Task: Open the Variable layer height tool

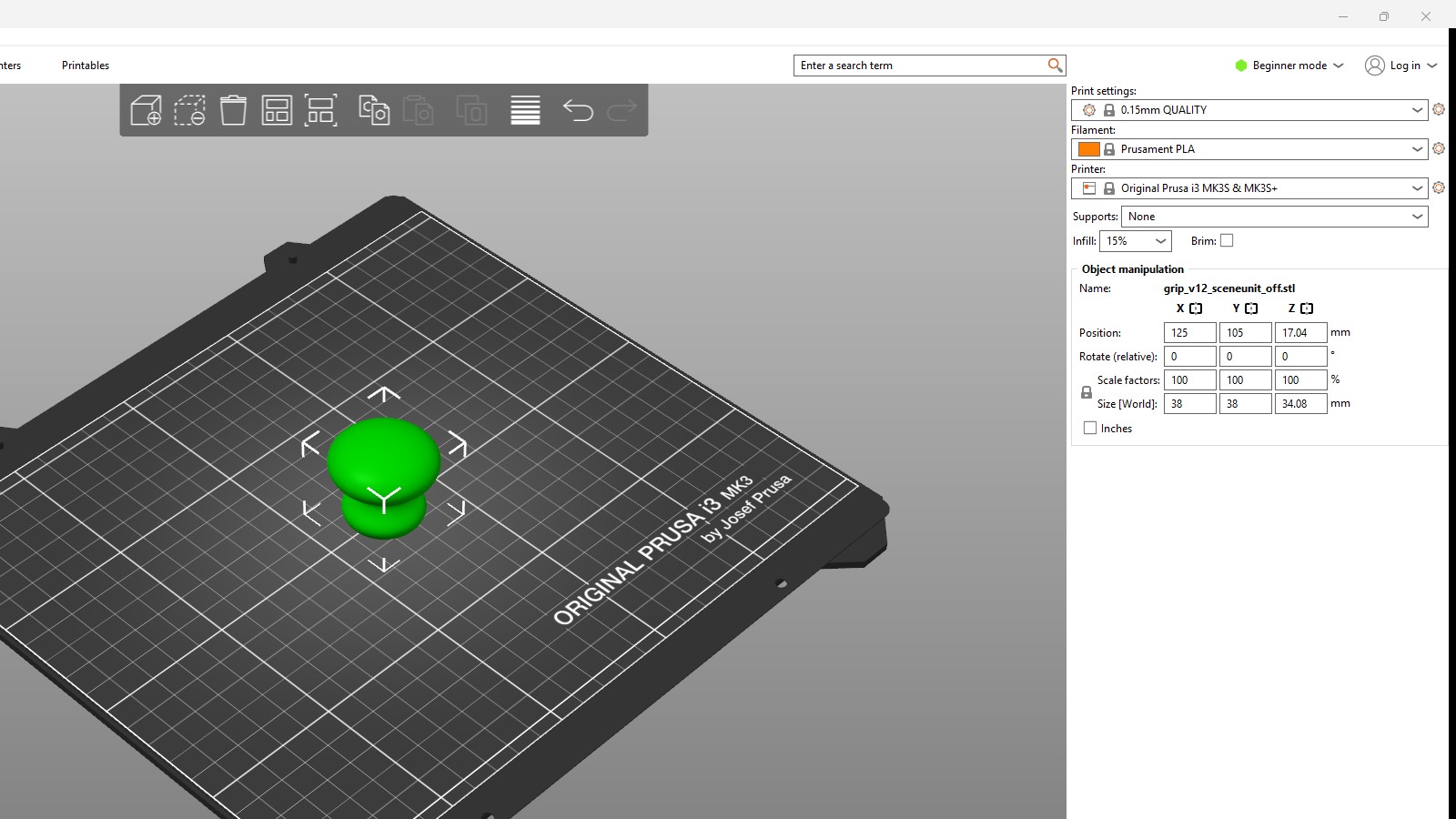Action: 525,110
